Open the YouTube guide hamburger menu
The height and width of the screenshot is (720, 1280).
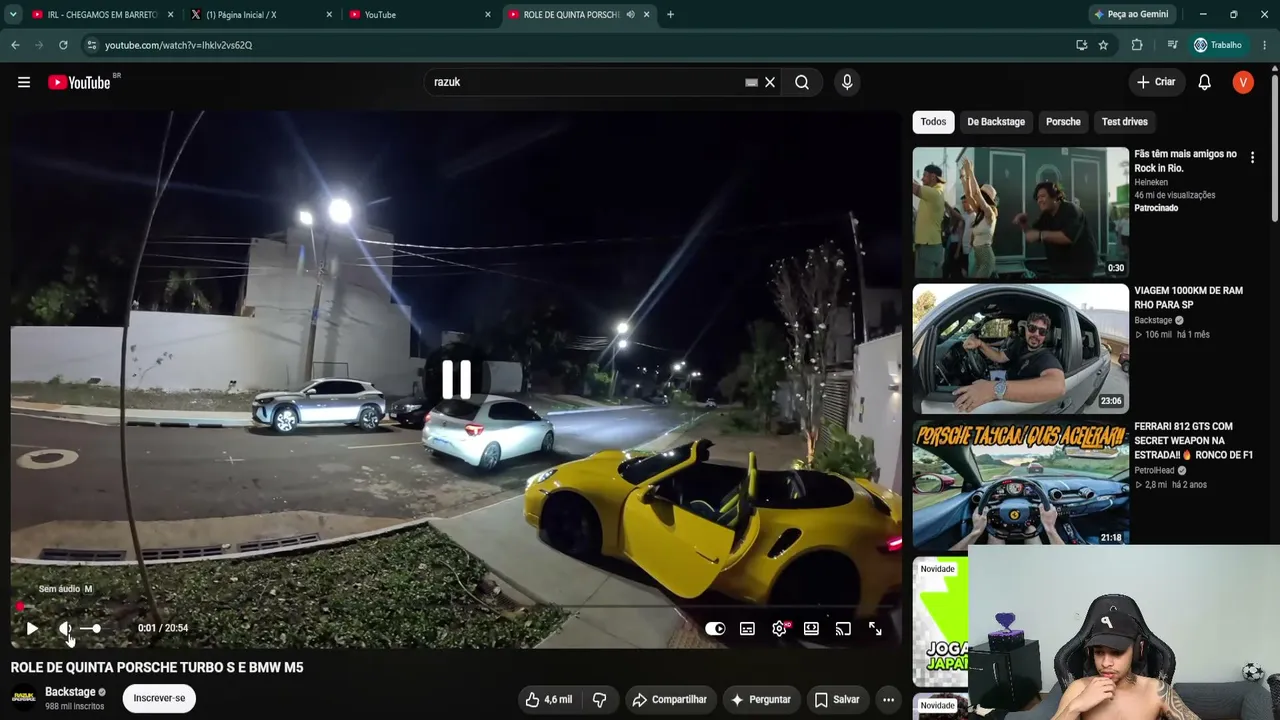pos(24,82)
